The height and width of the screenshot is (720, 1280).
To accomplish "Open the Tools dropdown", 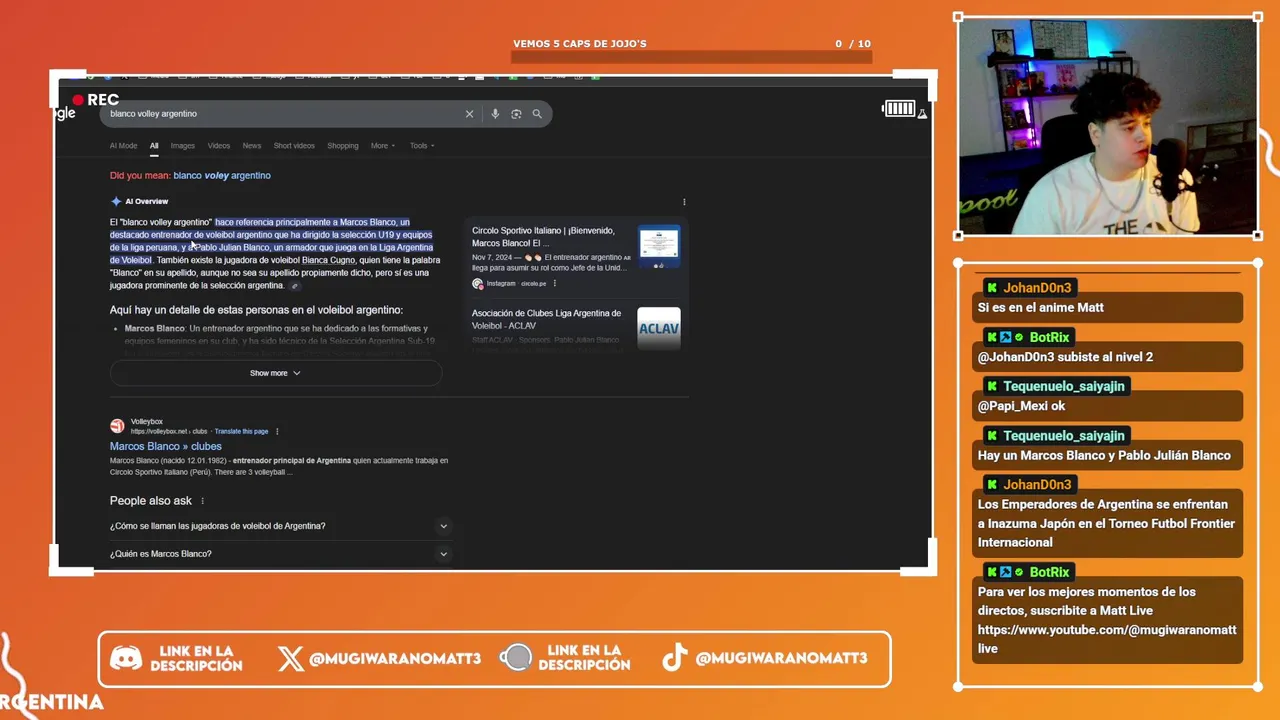I will pyautogui.click(x=421, y=146).
